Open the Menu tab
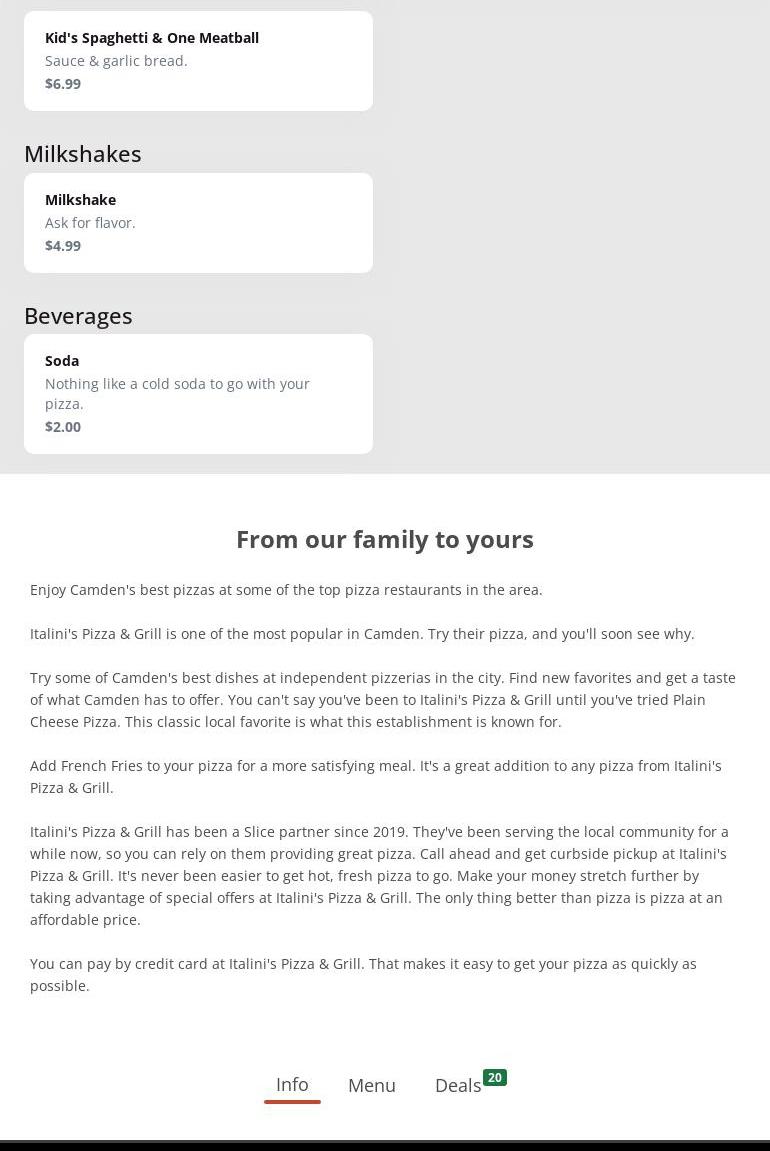770x1151 pixels. [372, 1086]
